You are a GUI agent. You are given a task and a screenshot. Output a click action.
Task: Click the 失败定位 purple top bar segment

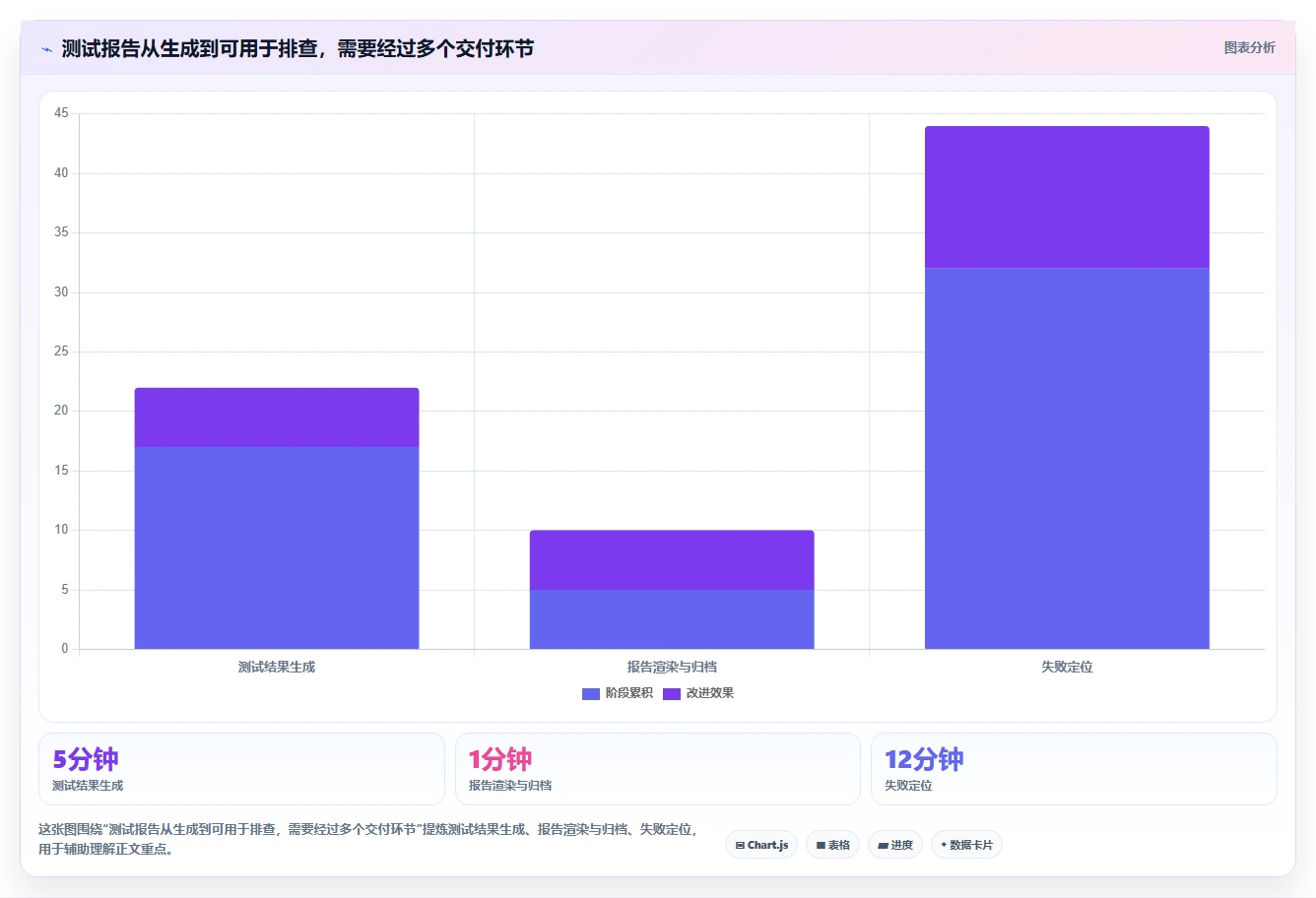point(1067,197)
